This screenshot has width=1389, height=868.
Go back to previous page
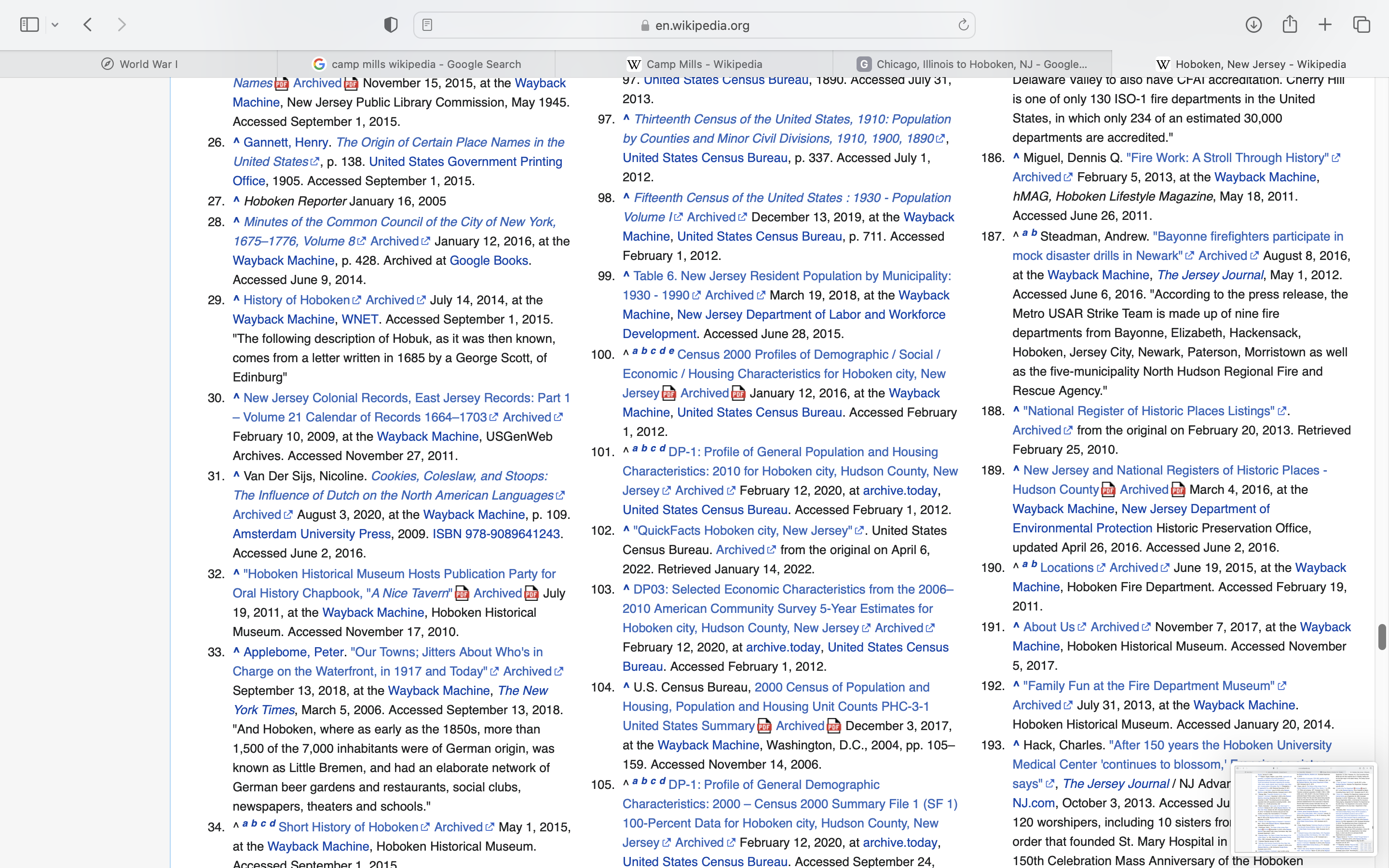(88, 25)
